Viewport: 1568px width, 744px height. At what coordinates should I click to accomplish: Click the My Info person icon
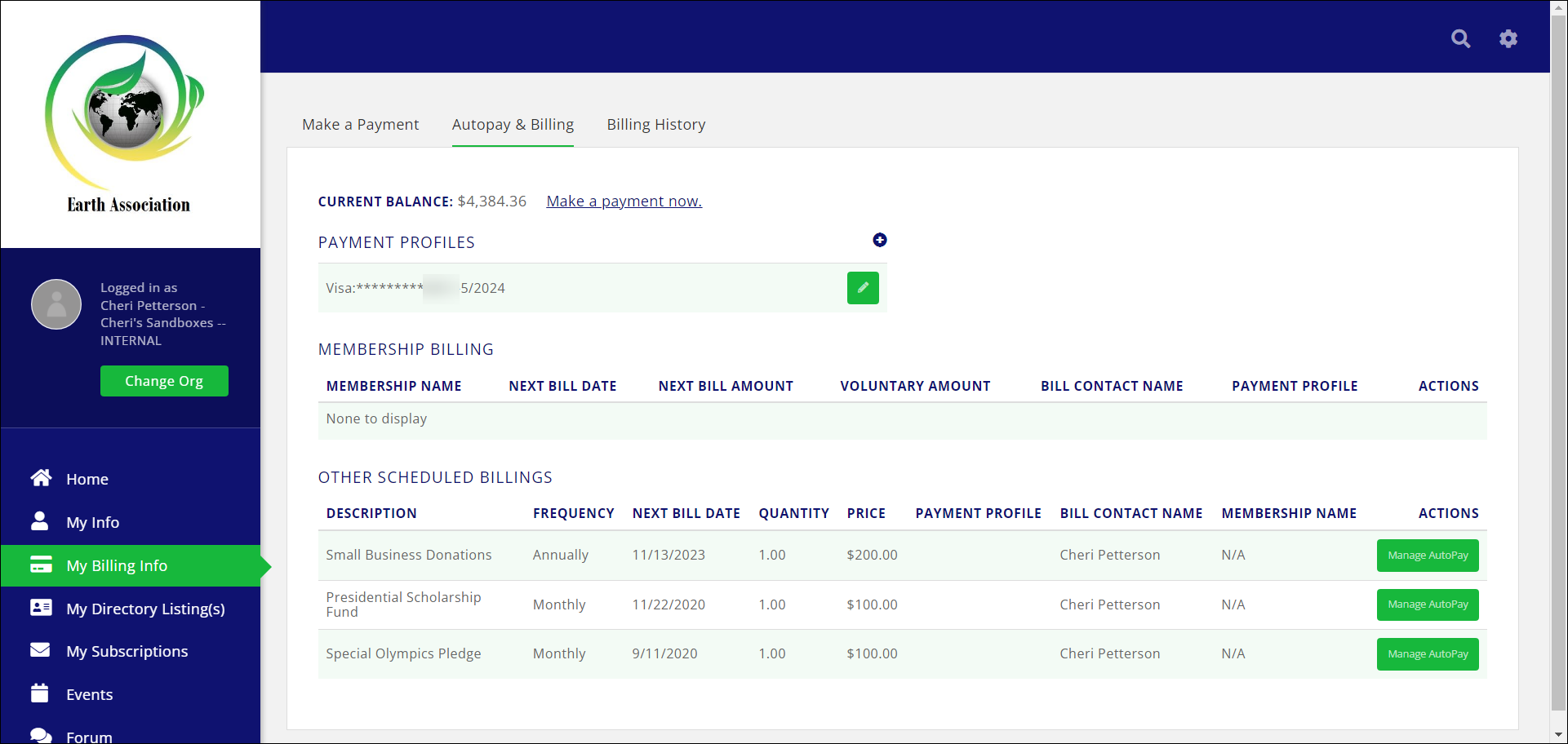click(41, 521)
